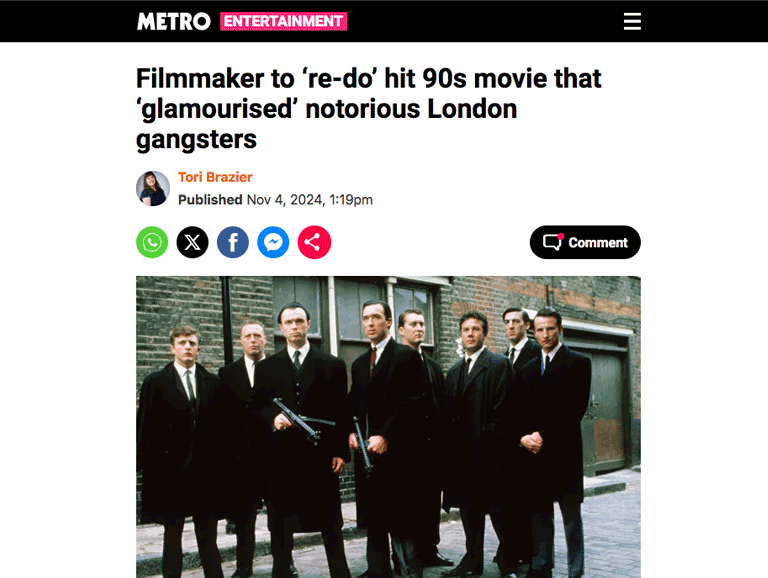Click the Metro logo to go home
The height and width of the screenshot is (578, 768).
point(173,22)
